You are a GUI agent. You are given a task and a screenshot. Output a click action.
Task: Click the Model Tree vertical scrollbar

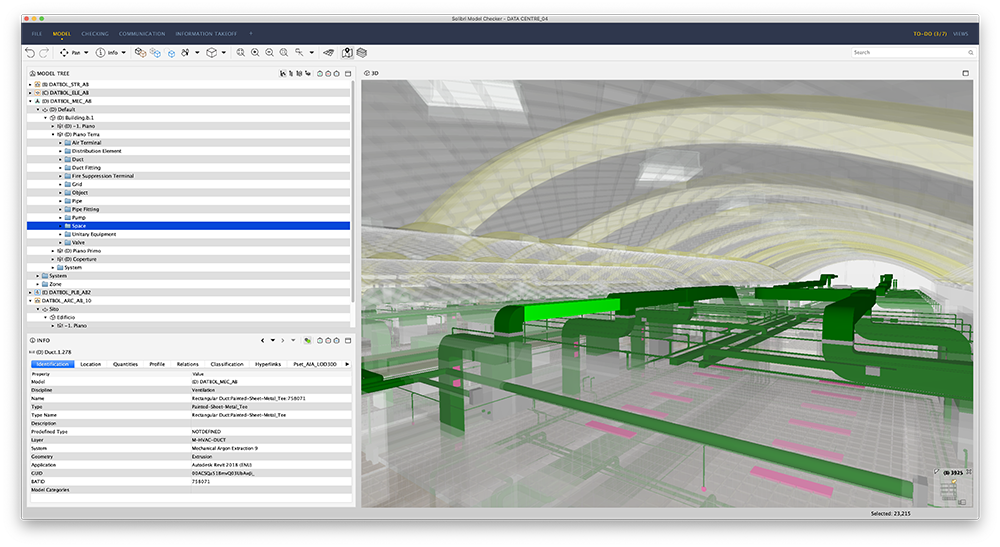tap(353, 191)
